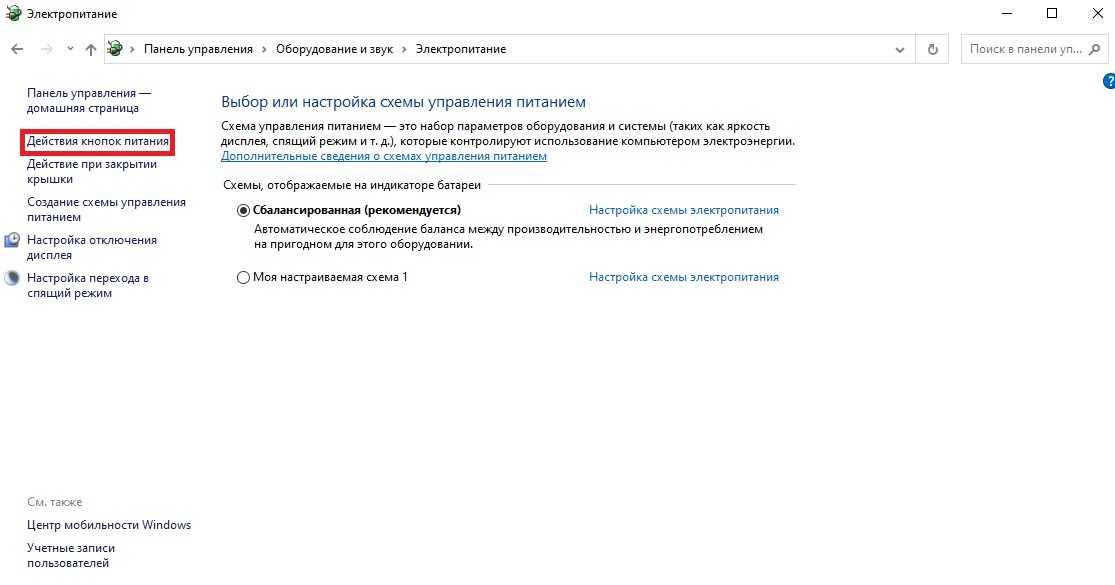Screen dimensions: 1115x585
Task: Open help via the blue question icon
Action: coord(1109,81)
